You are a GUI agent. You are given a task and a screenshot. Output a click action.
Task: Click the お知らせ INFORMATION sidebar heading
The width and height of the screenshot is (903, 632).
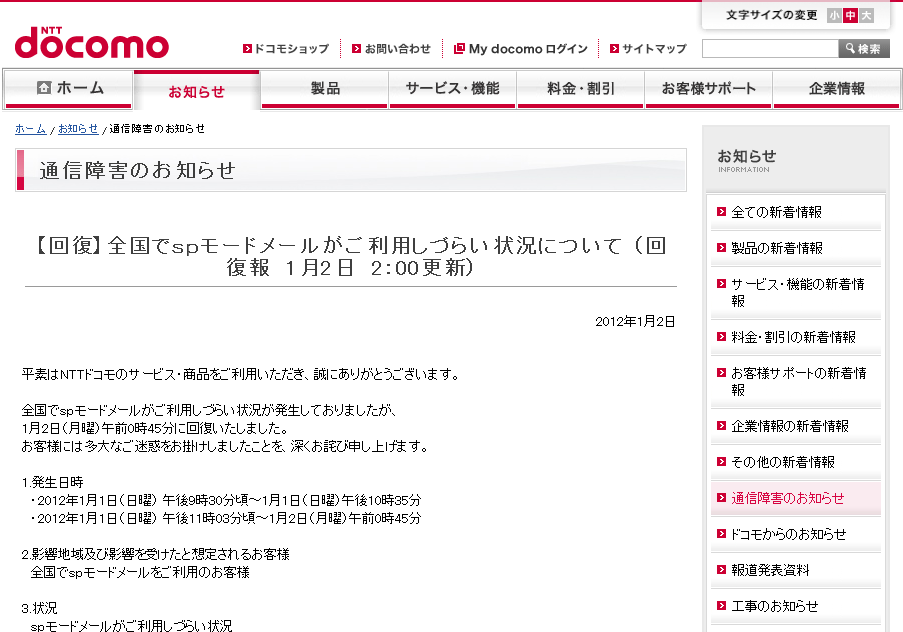click(x=746, y=160)
